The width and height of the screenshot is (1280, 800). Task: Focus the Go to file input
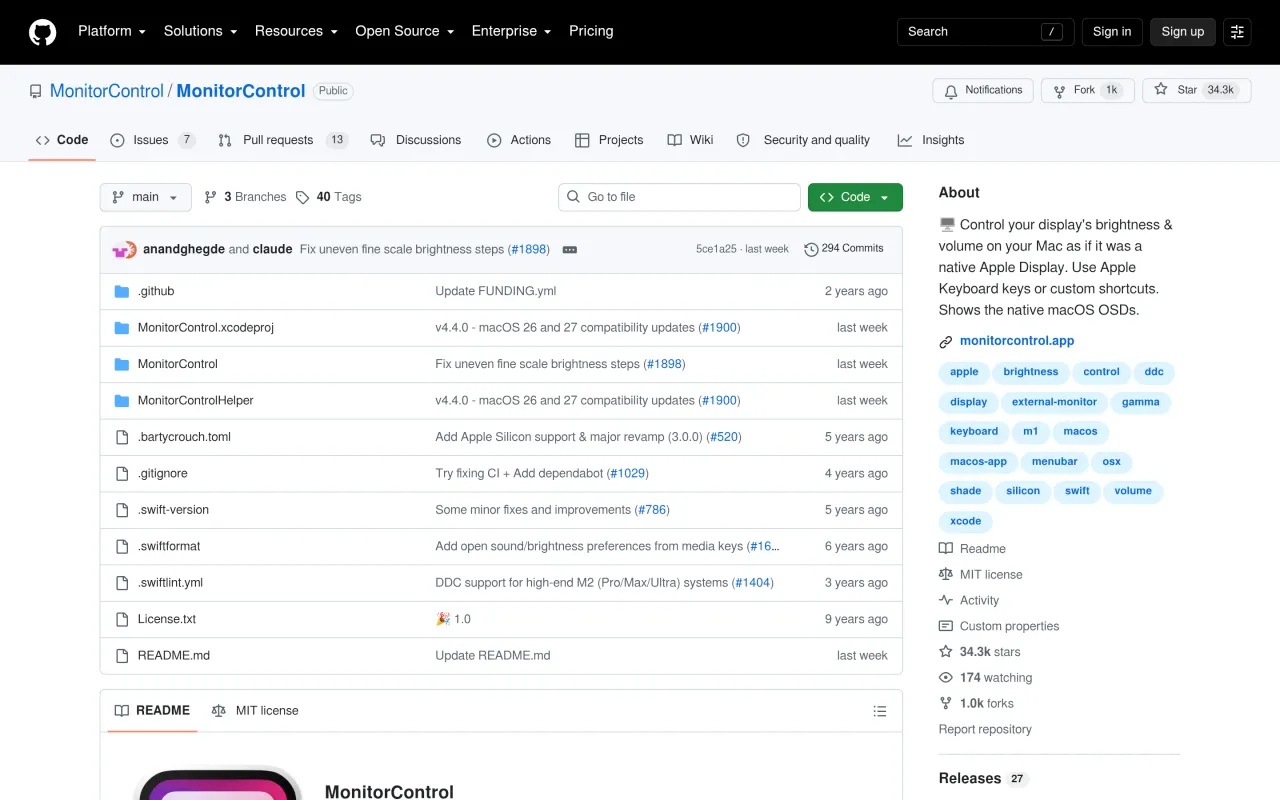[679, 197]
